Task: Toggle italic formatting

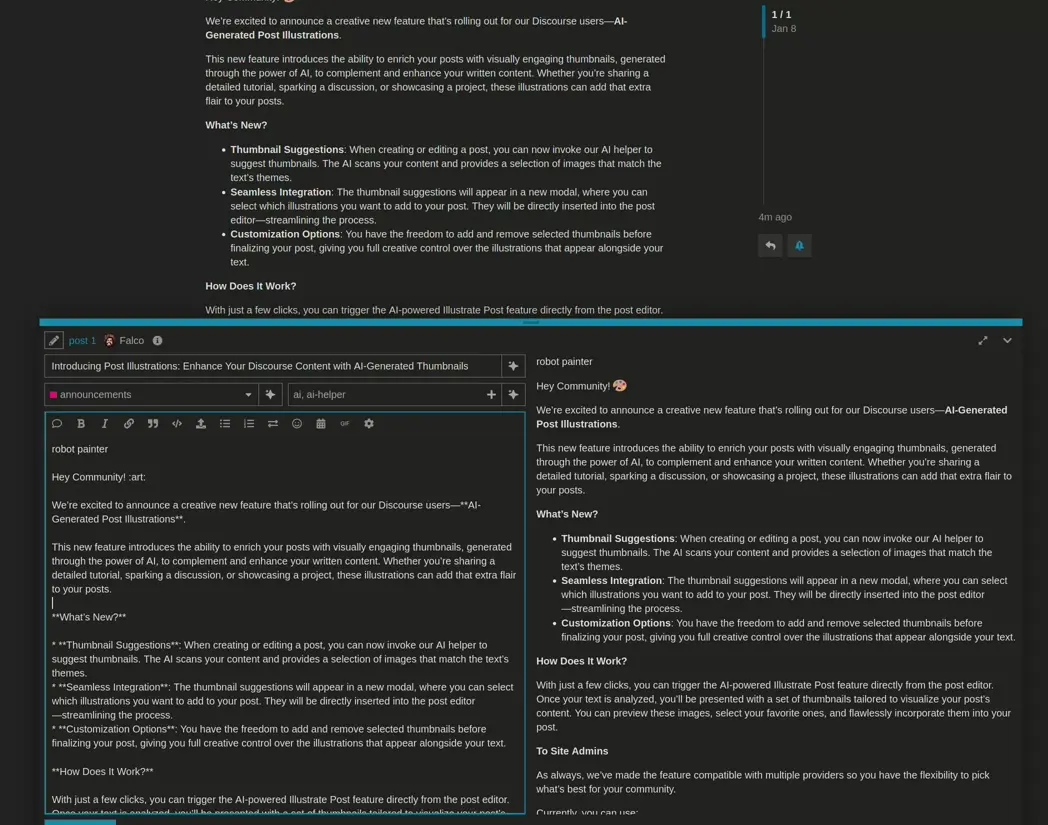Action: click(x=104, y=423)
